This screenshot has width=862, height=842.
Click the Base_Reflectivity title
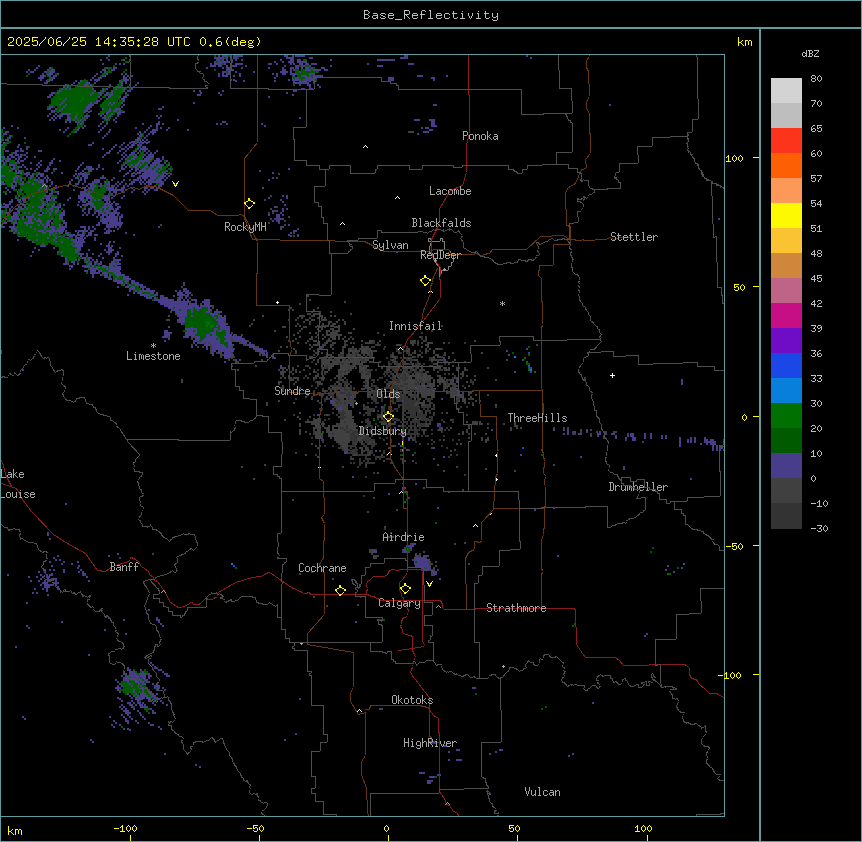(x=431, y=15)
